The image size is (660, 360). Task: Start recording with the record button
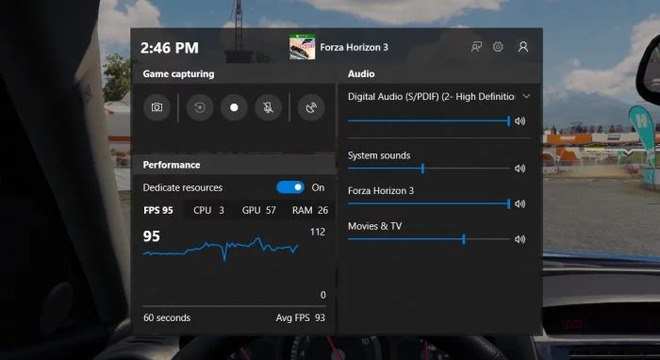pos(234,107)
